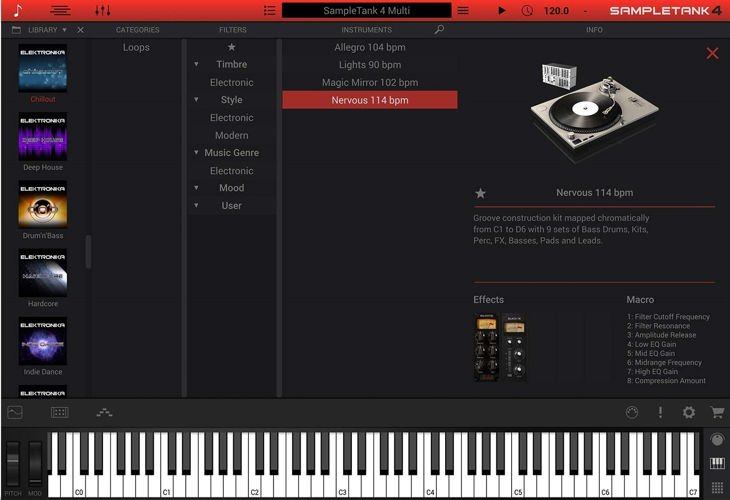The image size is (730, 500).
Task: Start playback with the play button
Action: pos(502,10)
